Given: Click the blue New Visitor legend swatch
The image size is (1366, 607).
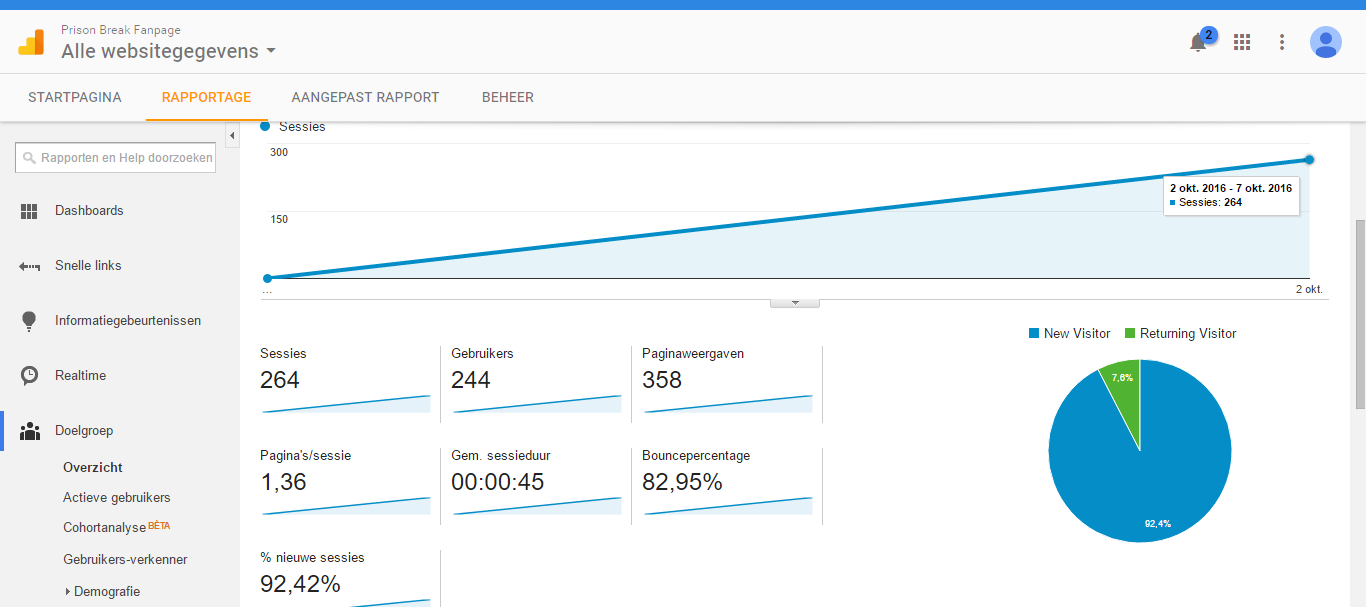Looking at the screenshot, I should [1034, 334].
